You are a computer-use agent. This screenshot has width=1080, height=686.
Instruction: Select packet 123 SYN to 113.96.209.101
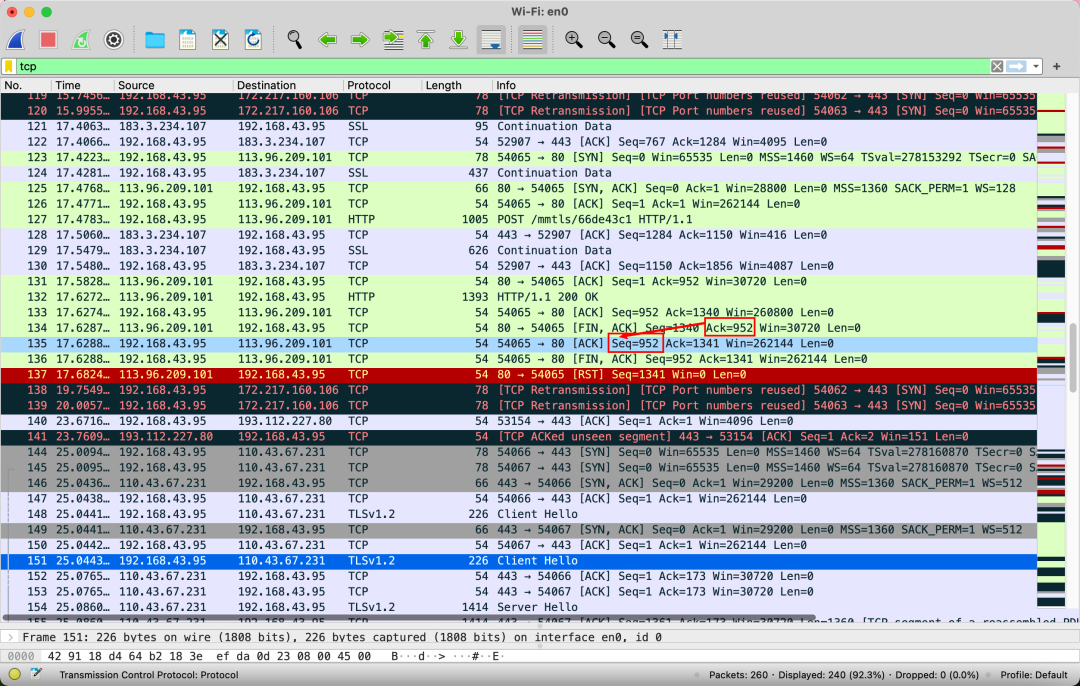pos(519,158)
